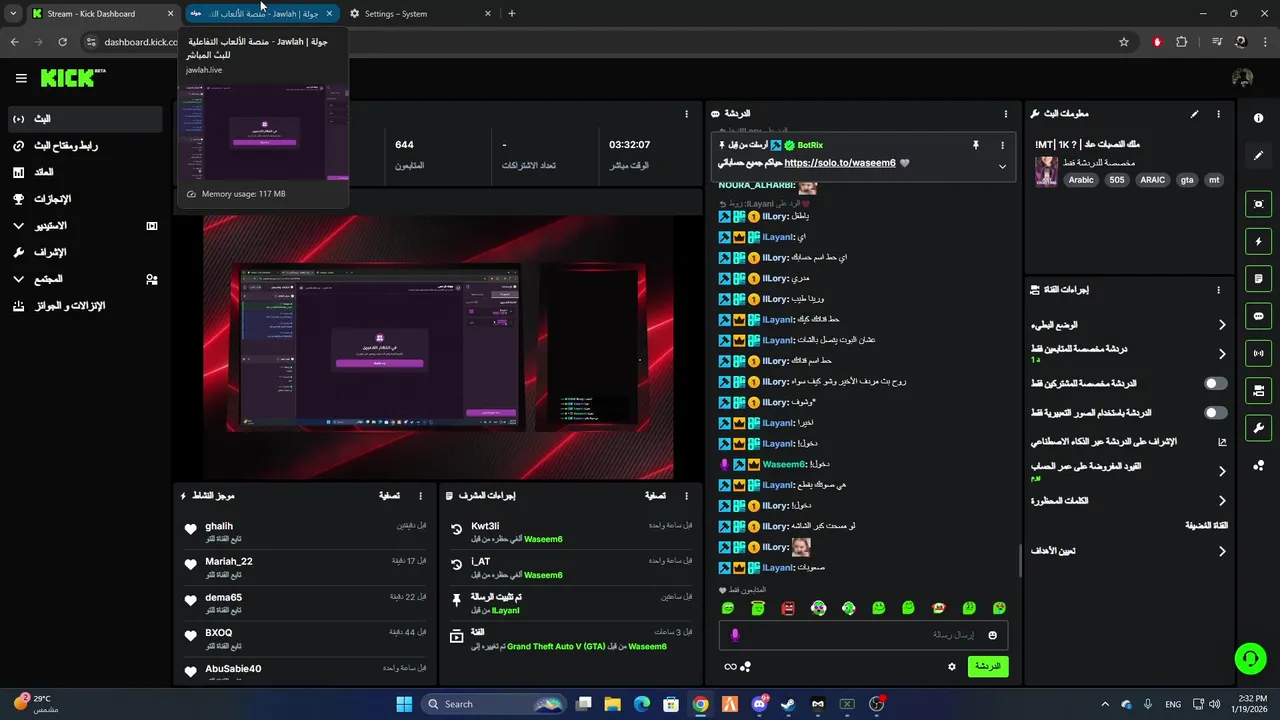
Task: Filter the moderator actions list
Action: pos(655,495)
